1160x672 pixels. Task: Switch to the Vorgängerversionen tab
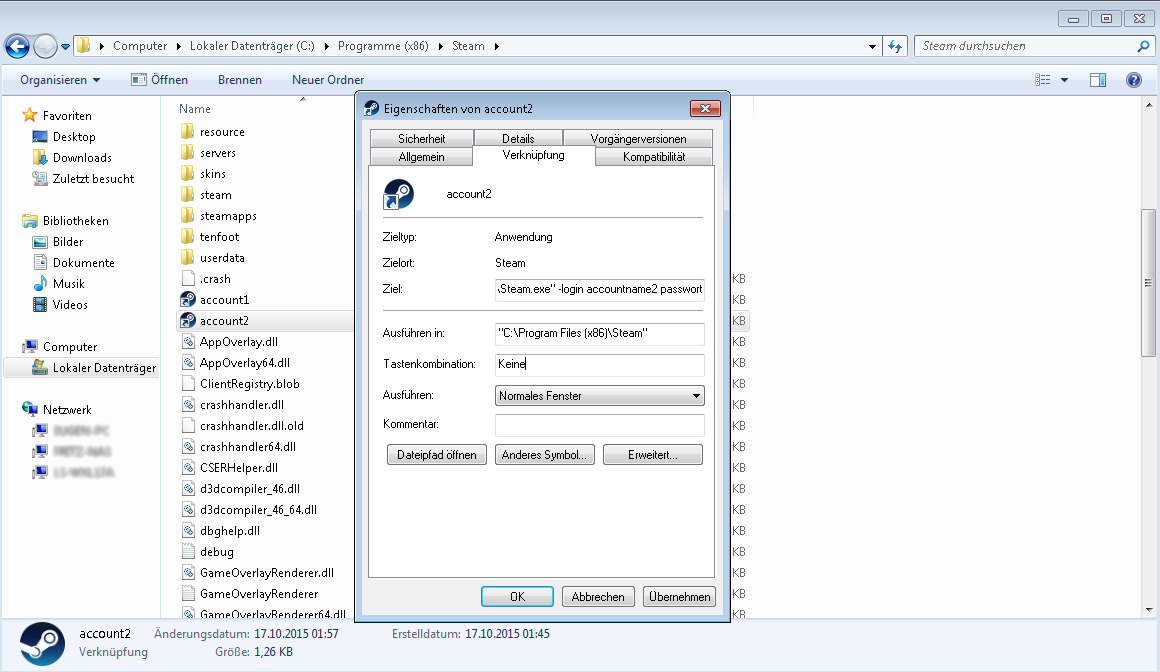[x=638, y=138]
